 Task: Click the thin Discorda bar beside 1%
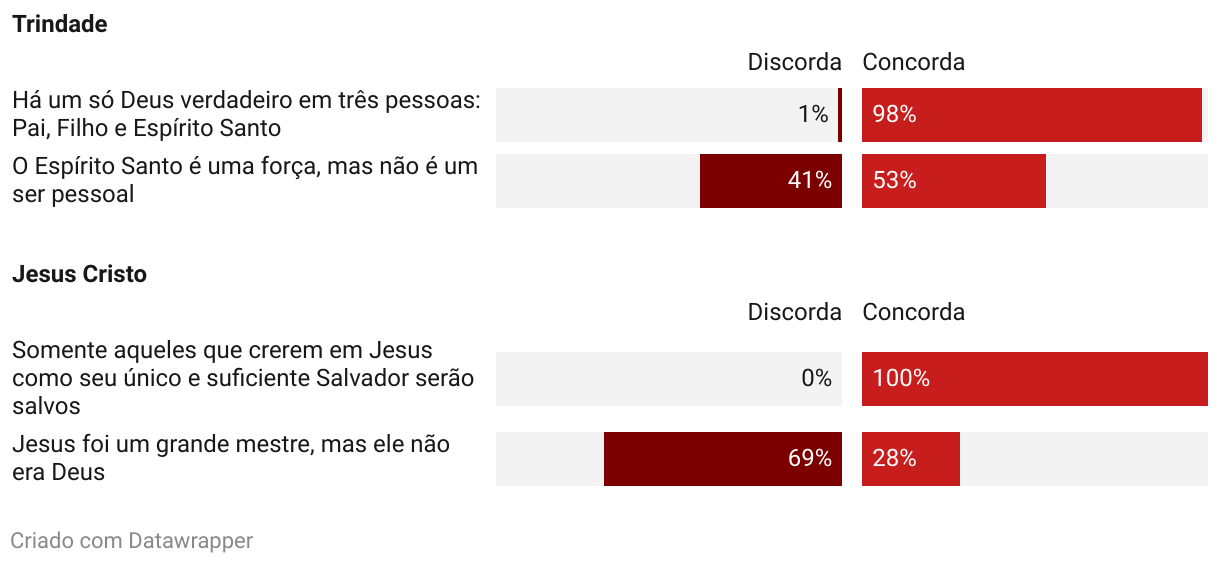coord(840,115)
